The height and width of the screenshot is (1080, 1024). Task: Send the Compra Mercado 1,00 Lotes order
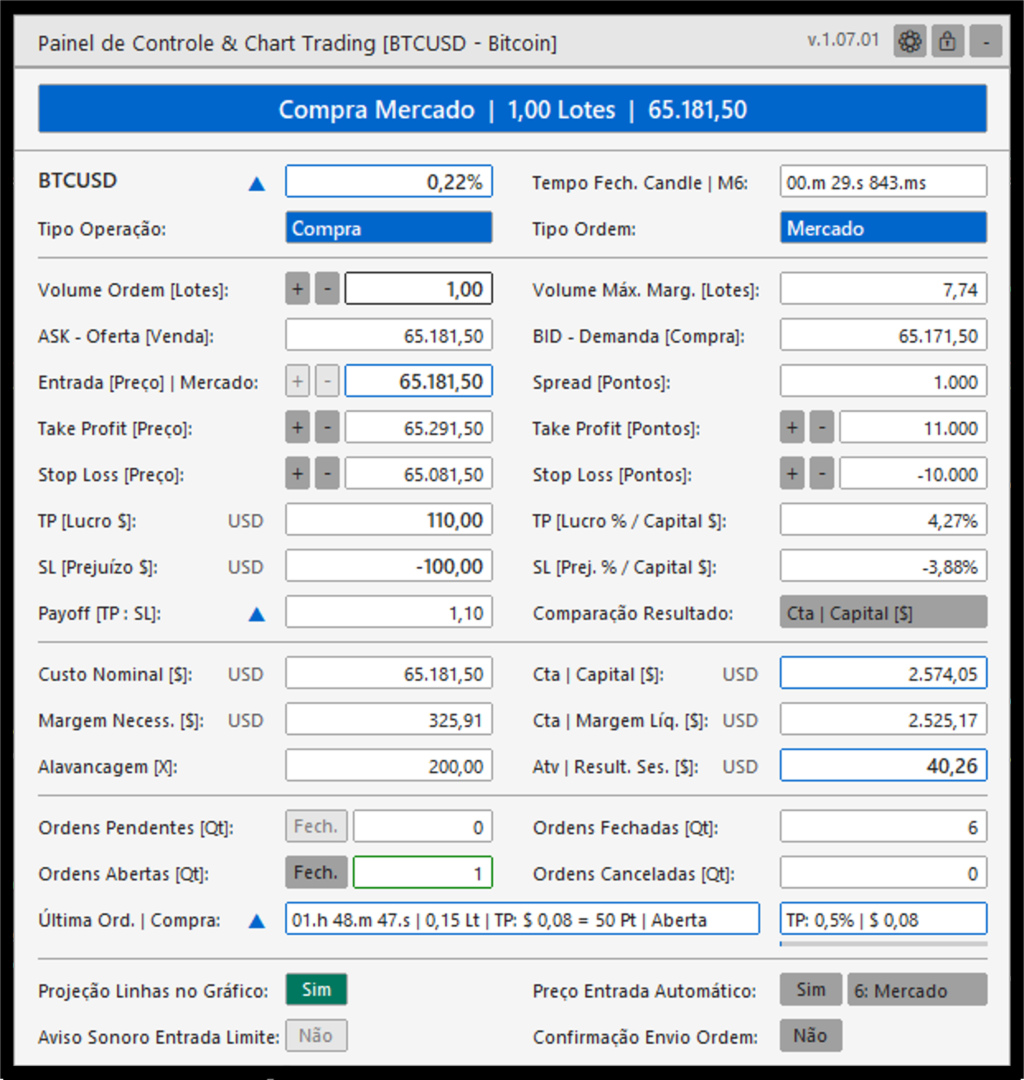[x=512, y=110]
